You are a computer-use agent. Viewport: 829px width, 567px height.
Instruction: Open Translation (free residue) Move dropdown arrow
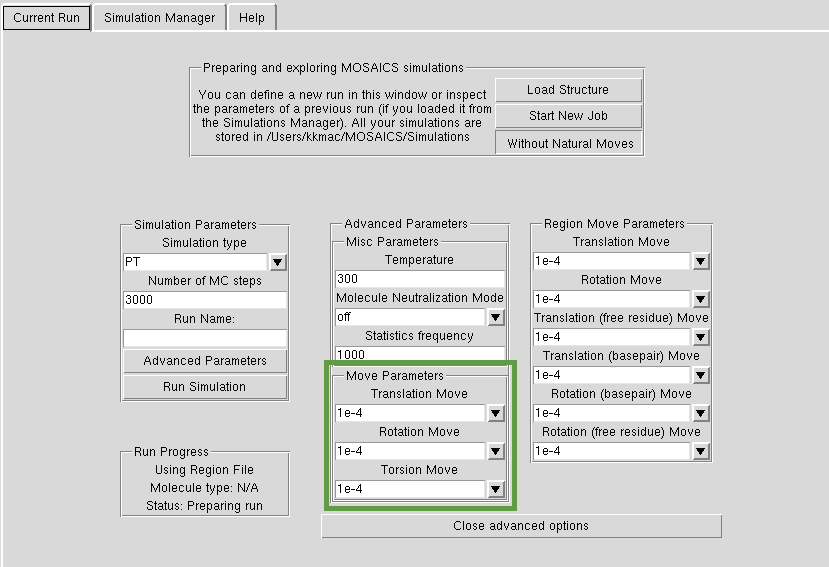coord(701,337)
